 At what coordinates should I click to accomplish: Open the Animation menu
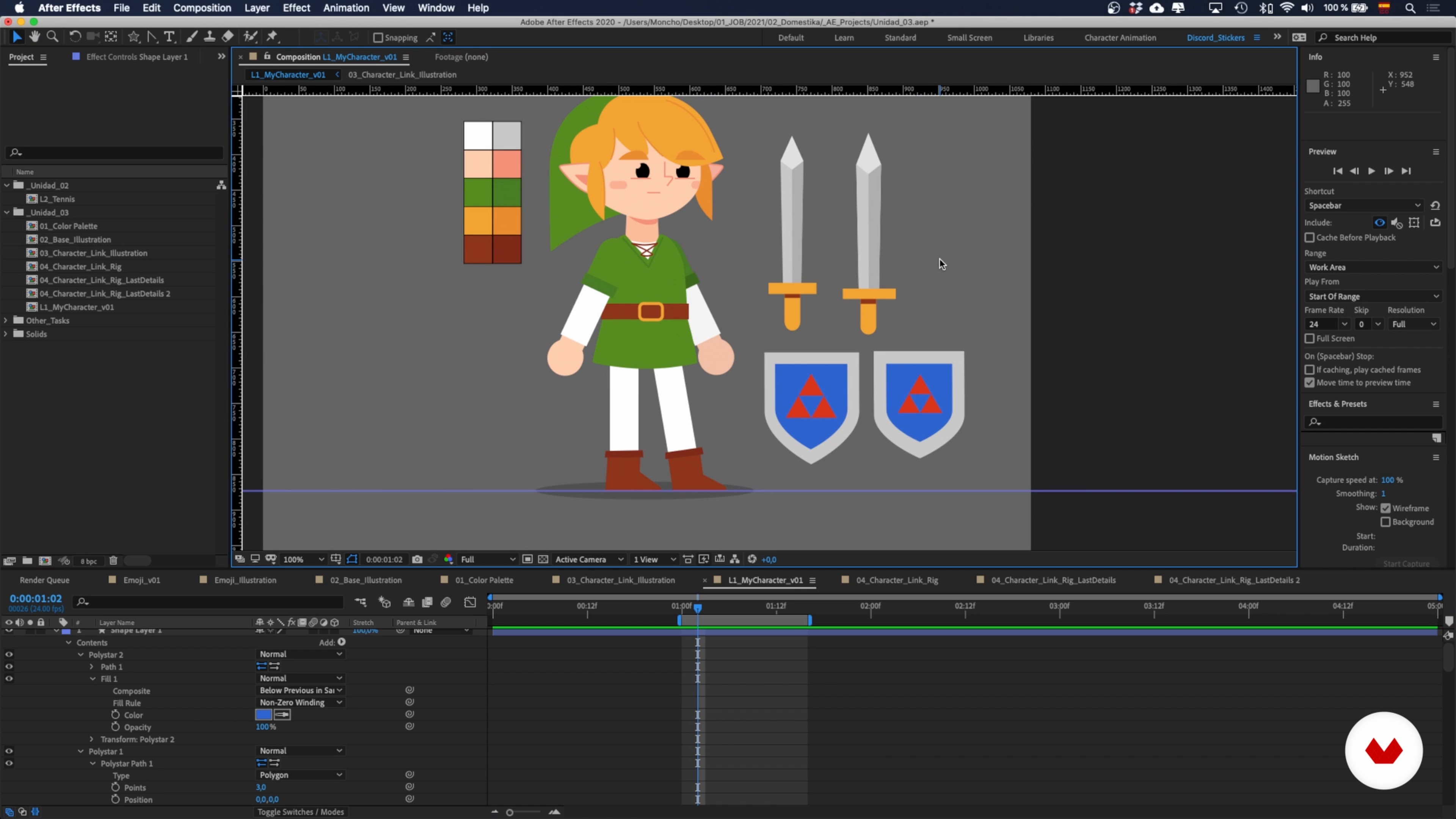[x=346, y=8]
